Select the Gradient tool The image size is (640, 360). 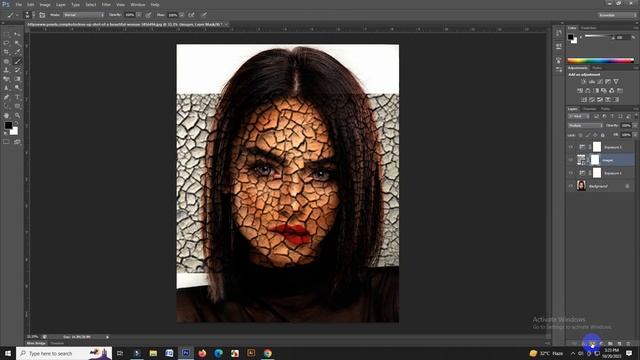(17, 79)
